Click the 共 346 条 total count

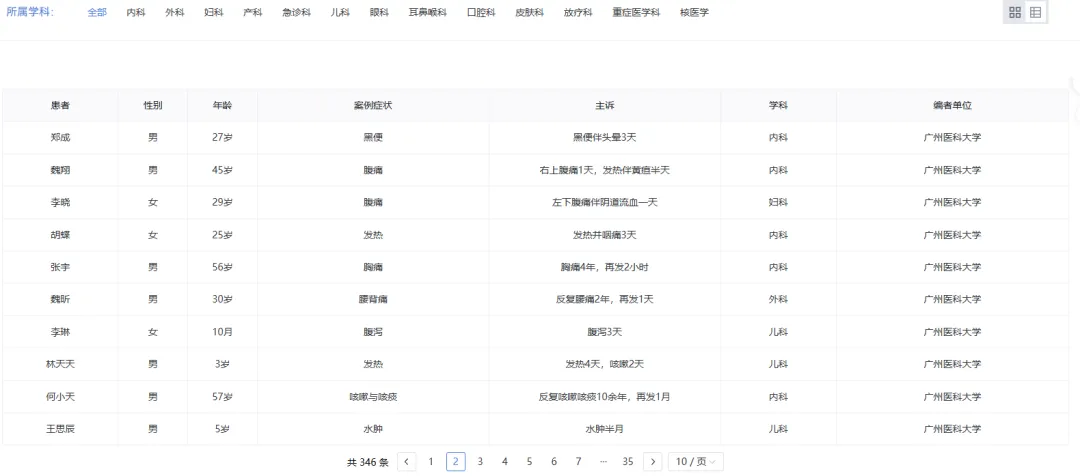pos(368,462)
